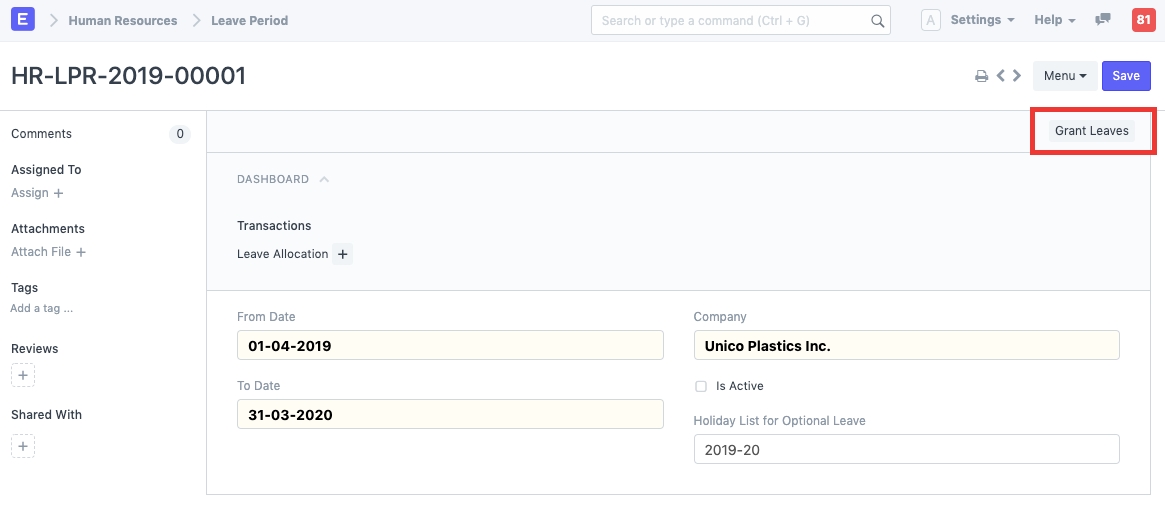
Task: Open the Settings dropdown
Action: click(x=982, y=20)
